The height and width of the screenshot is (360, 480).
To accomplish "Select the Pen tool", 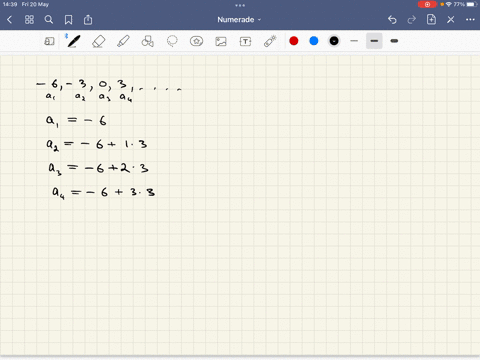I will click(x=73, y=41).
